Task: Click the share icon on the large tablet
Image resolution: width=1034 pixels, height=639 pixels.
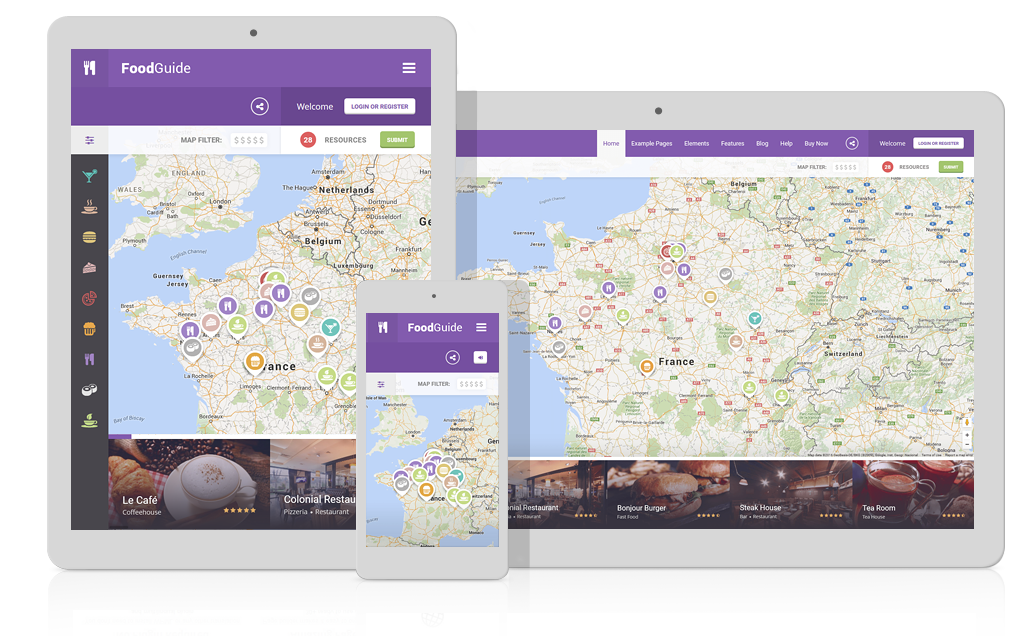Action: tap(260, 106)
